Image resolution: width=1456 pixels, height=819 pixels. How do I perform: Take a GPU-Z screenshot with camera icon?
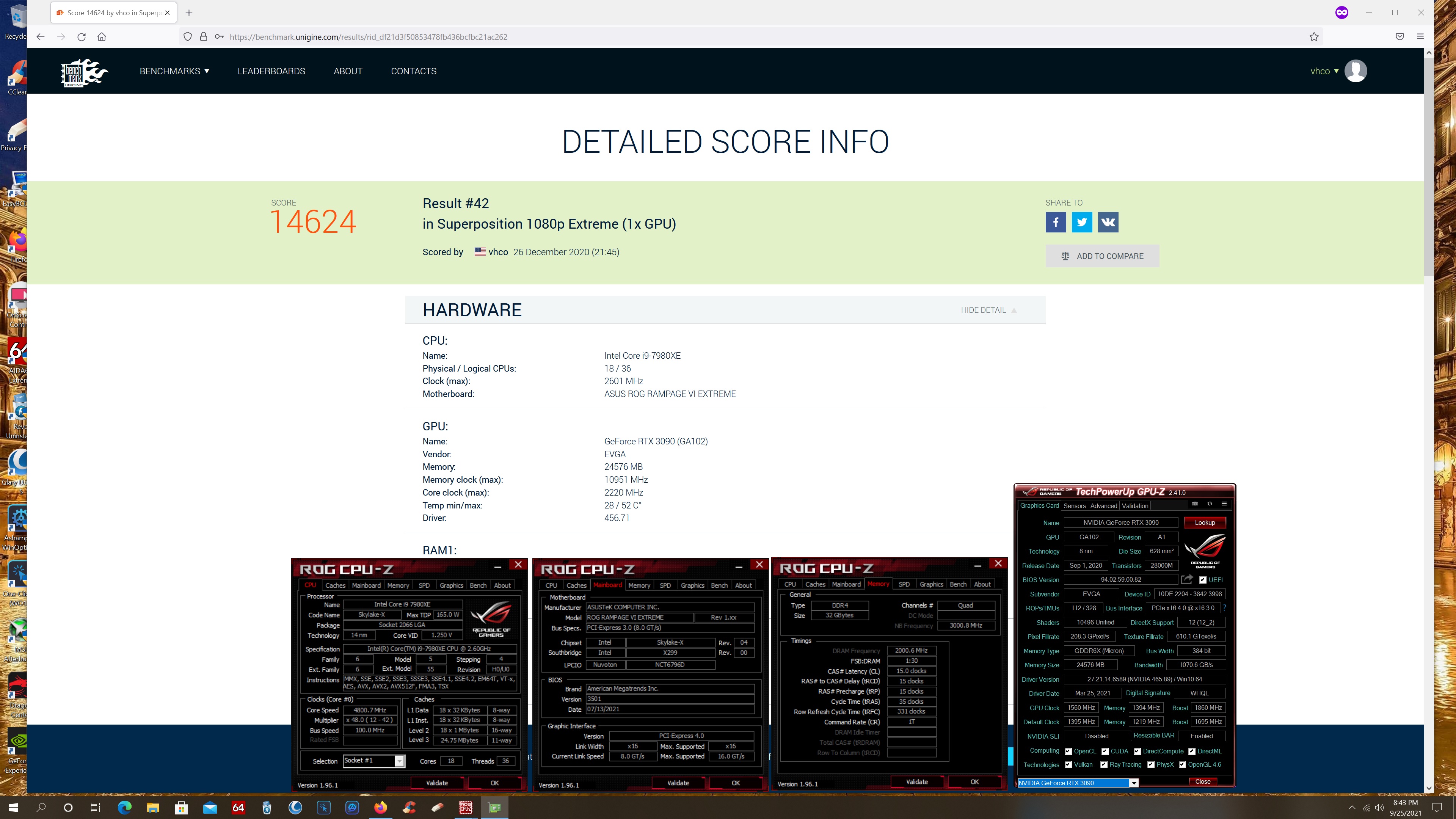pyautogui.click(x=1195, y=504)
